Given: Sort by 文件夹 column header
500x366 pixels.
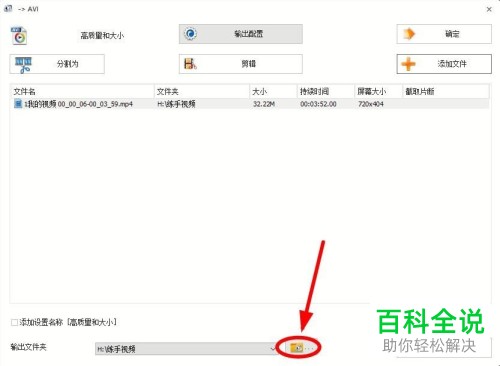Looking at the screenshot, I should (202, 91).
